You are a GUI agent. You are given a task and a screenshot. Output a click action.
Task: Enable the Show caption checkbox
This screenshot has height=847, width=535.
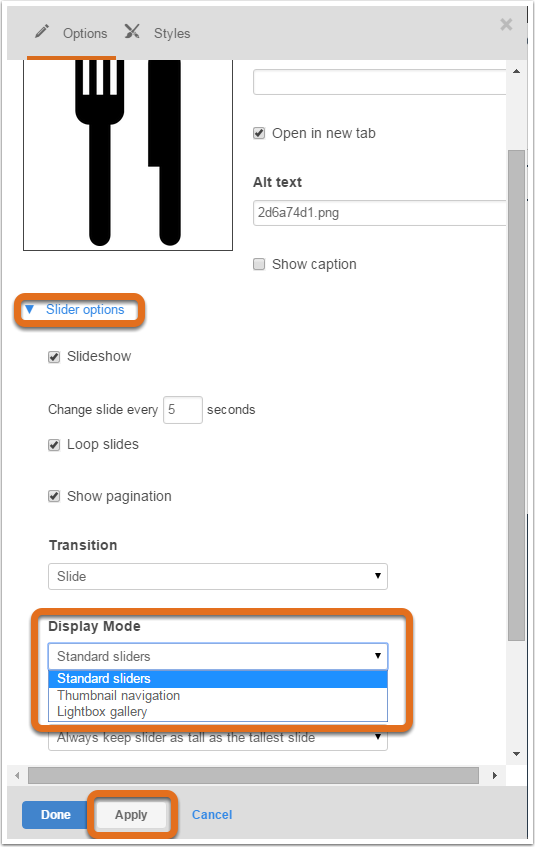(x=259, y=264)
